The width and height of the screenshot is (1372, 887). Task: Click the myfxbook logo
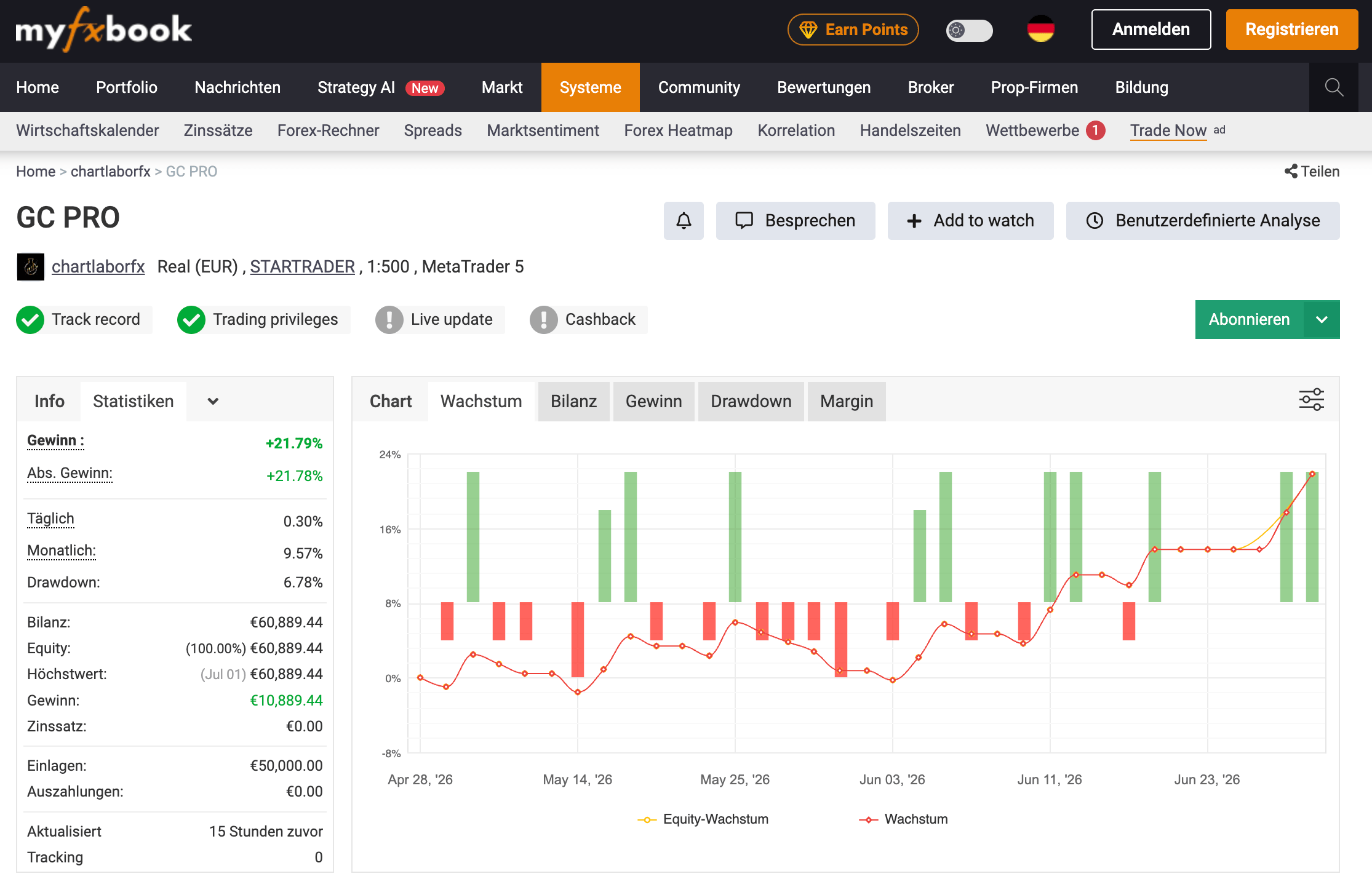pyautogui.click(x=103, y=30)
